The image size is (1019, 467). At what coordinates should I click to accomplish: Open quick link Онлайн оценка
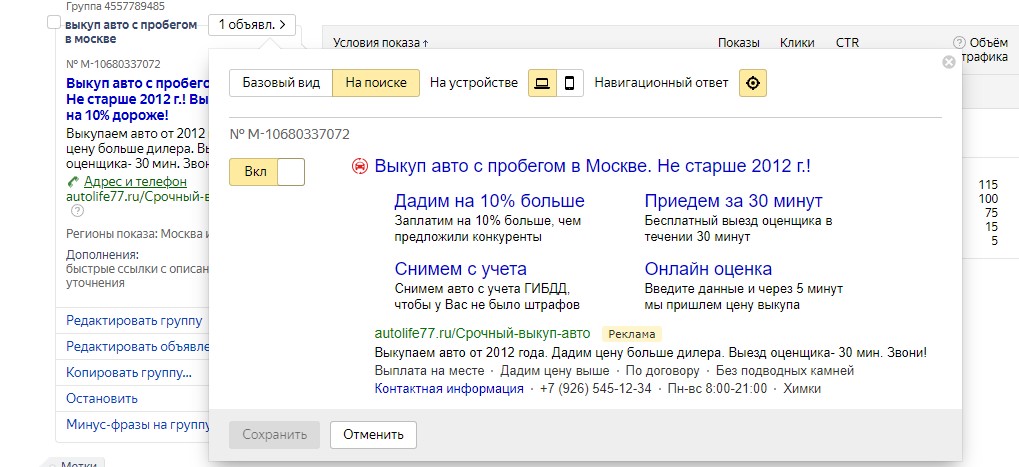point(708,268)
